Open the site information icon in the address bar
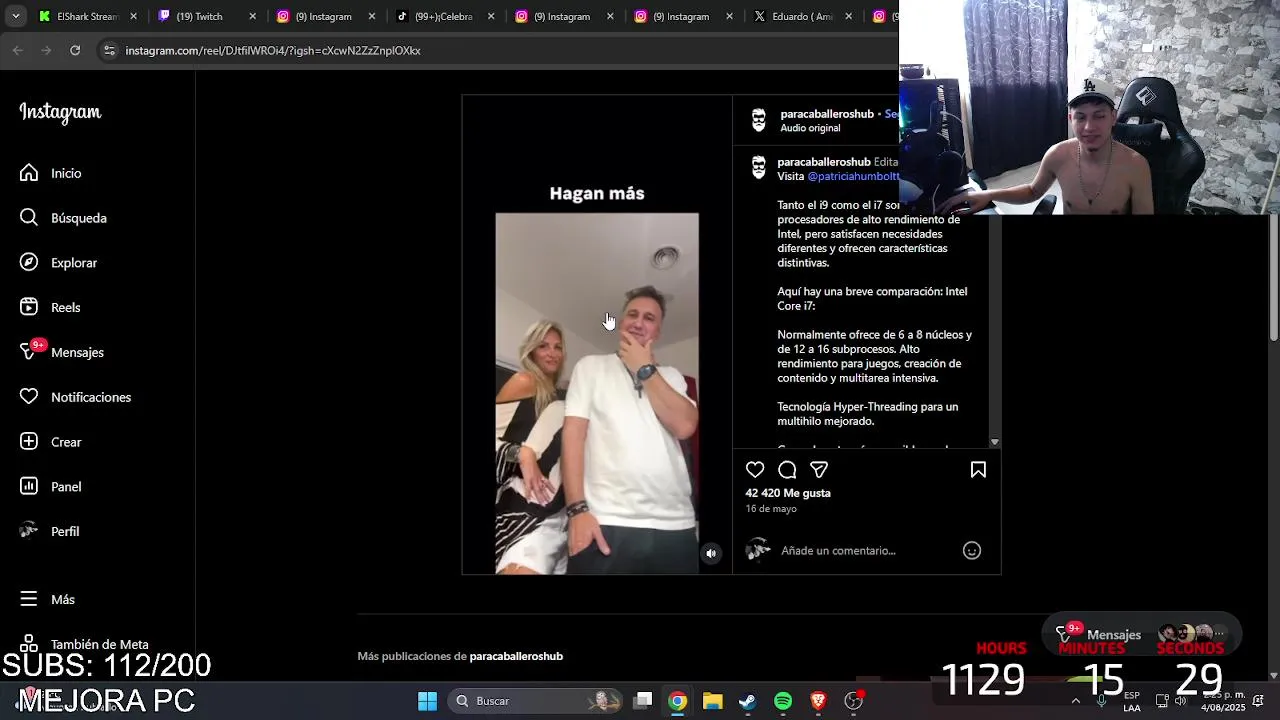 [109, 50]
